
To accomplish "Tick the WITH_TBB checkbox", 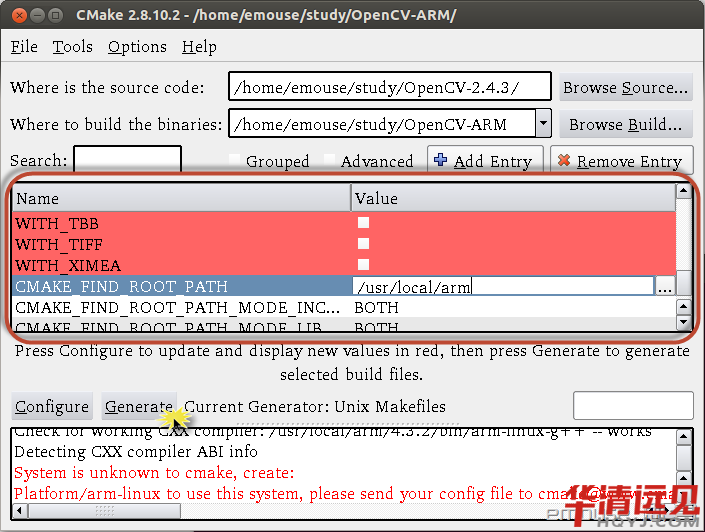I will [x=364, y=223].
